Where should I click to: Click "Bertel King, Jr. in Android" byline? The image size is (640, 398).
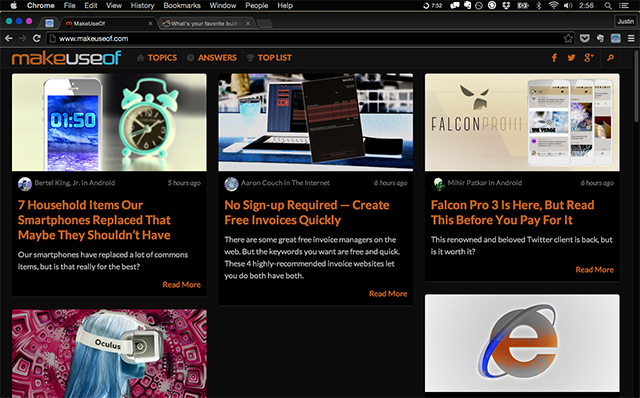(75, 183)
